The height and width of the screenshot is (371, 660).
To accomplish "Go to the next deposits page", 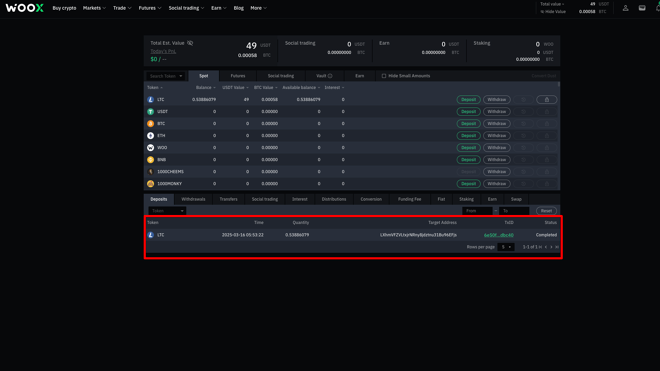I will (x=551, y=247).
